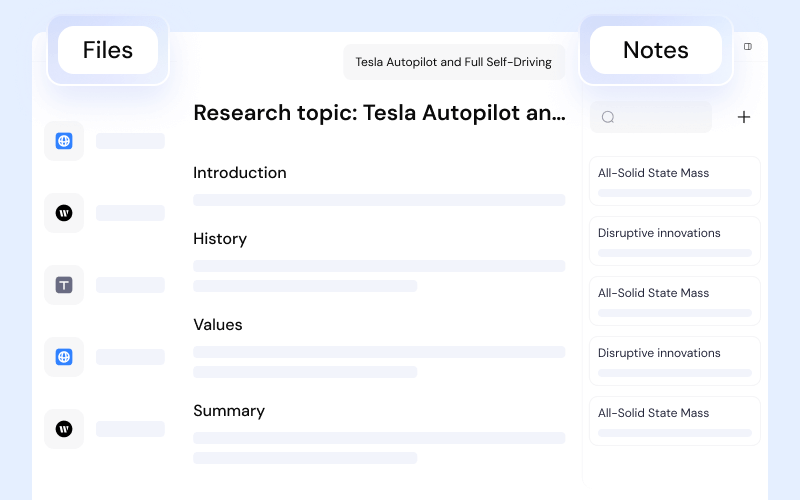Select the Values section heading
Screen dimensions: 800x500
tap(218, 324)
